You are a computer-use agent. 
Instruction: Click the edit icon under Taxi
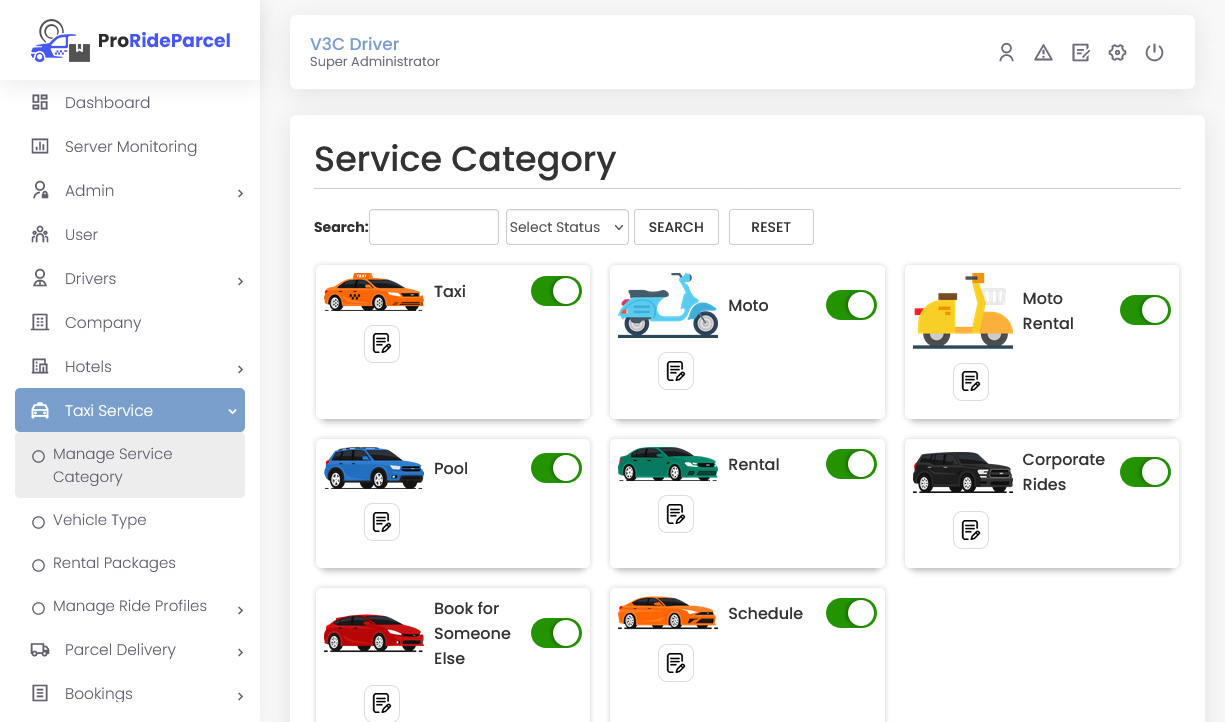pyautogui.click(x=381, y=344)
